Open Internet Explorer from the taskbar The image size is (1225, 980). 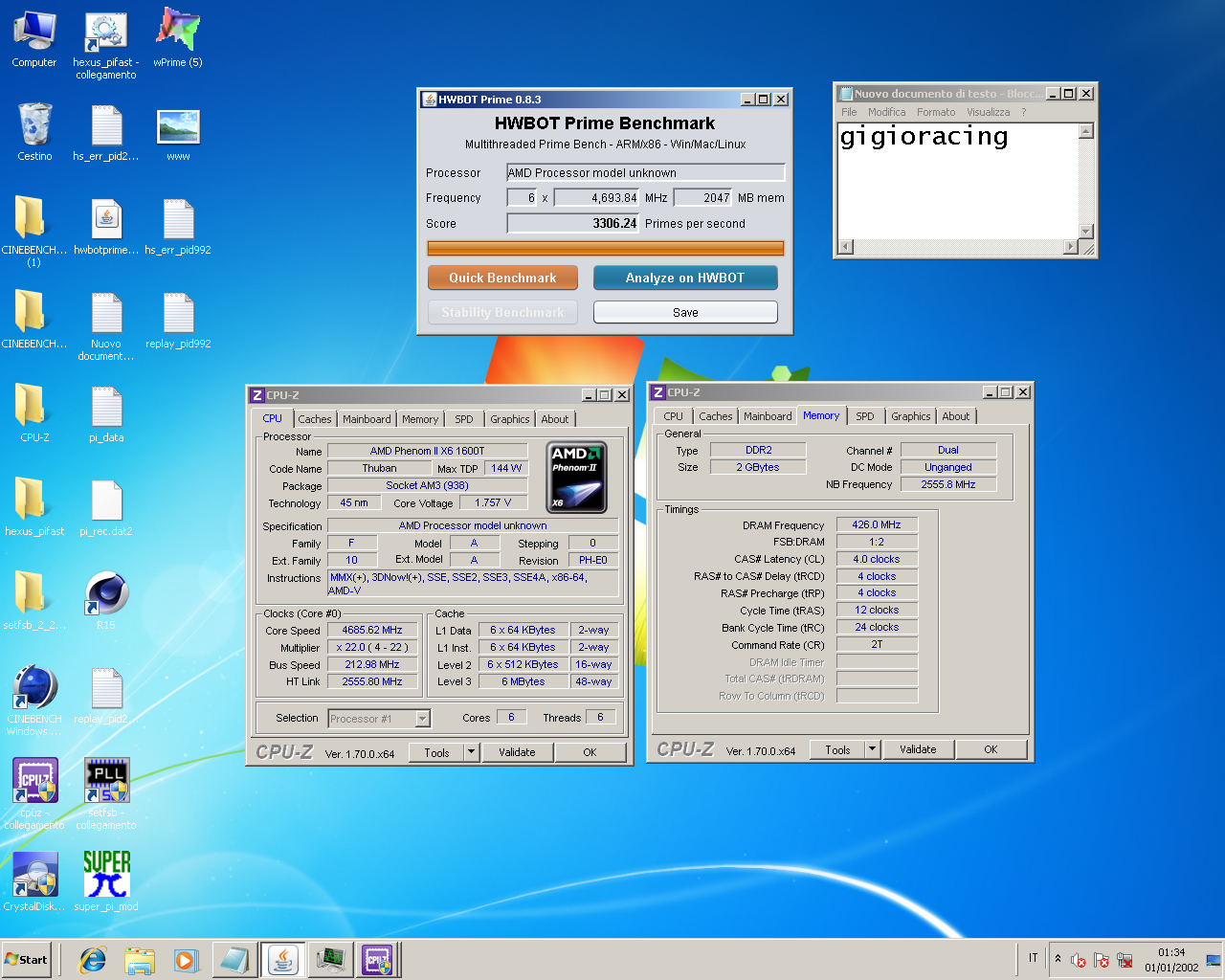pyautogui.click(x=93, y=960)
